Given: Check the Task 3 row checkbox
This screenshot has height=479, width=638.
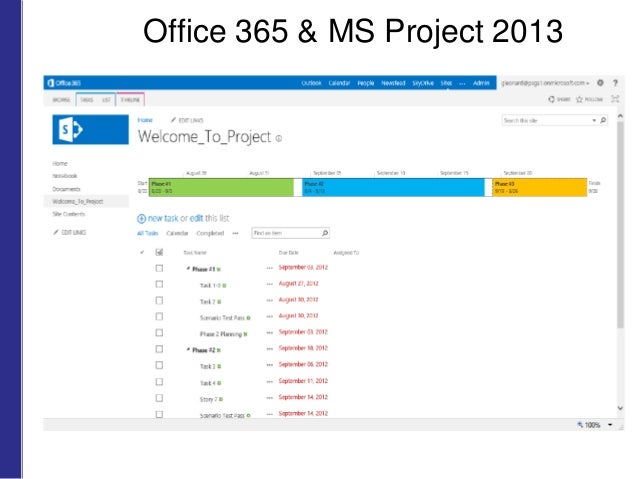Looking at the screenshot, I should point(159,365).
